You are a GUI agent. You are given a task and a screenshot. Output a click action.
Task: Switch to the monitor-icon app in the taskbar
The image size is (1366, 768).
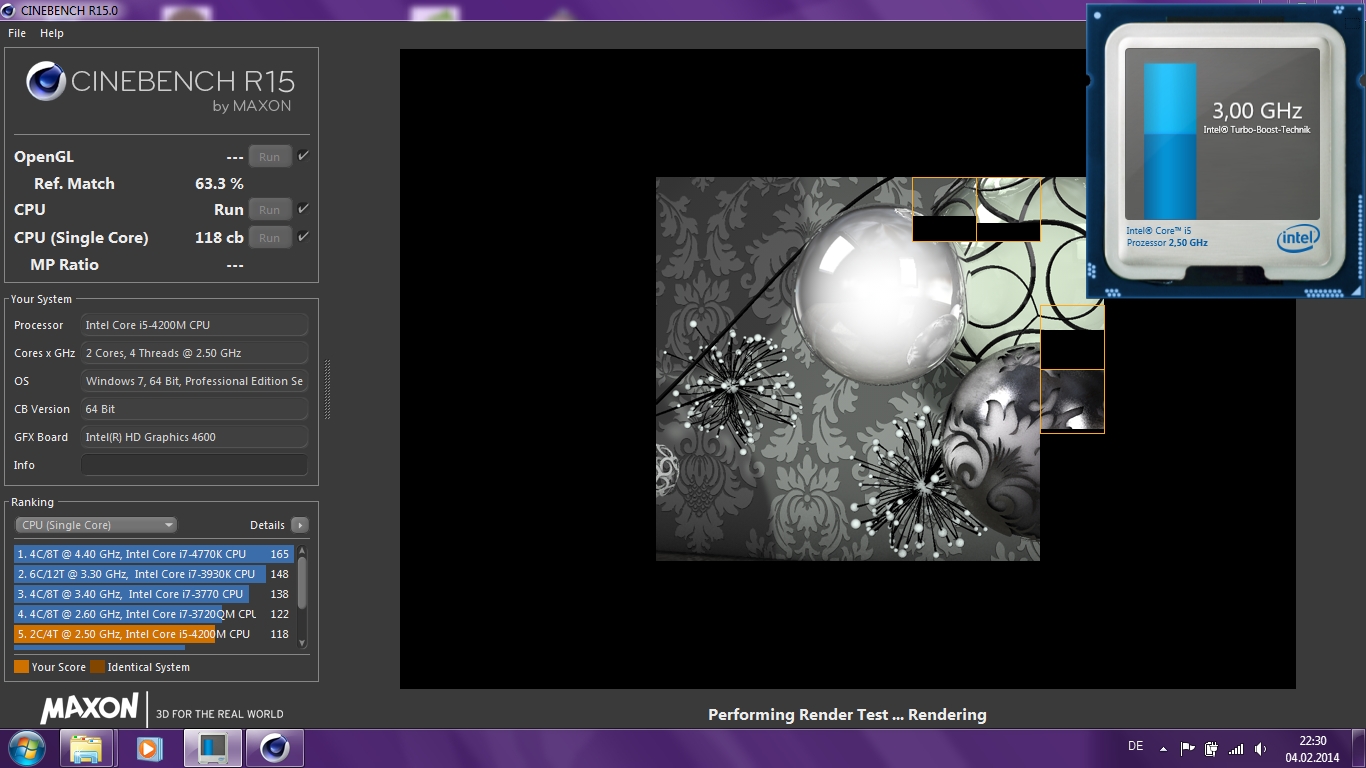(x=212, y=748)
